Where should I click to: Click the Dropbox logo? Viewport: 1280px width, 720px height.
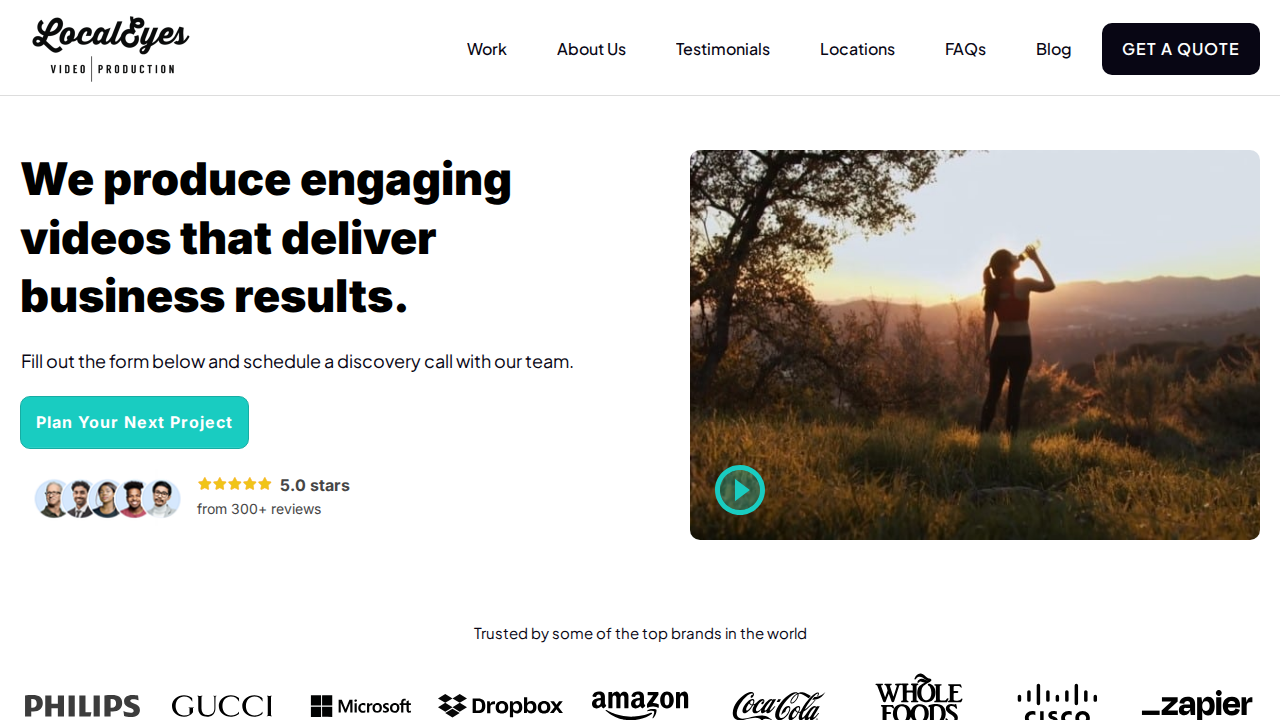click(x=501, y=706)
